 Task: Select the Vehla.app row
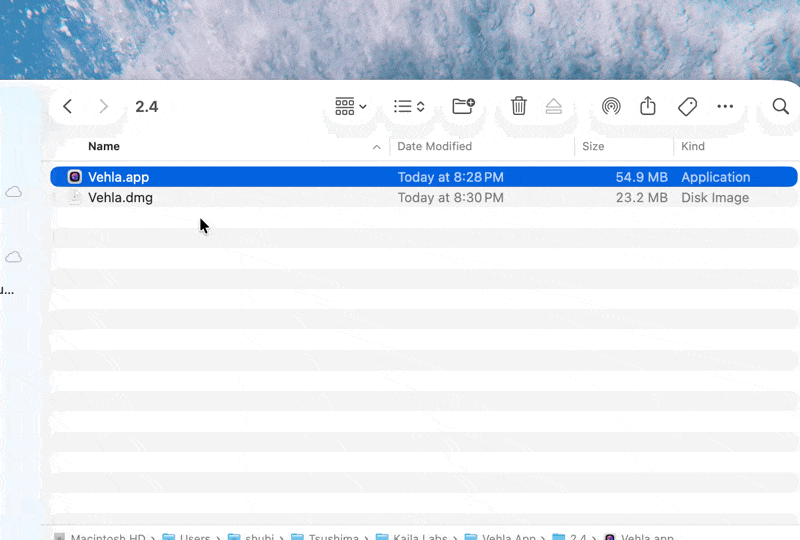(423, 177)
